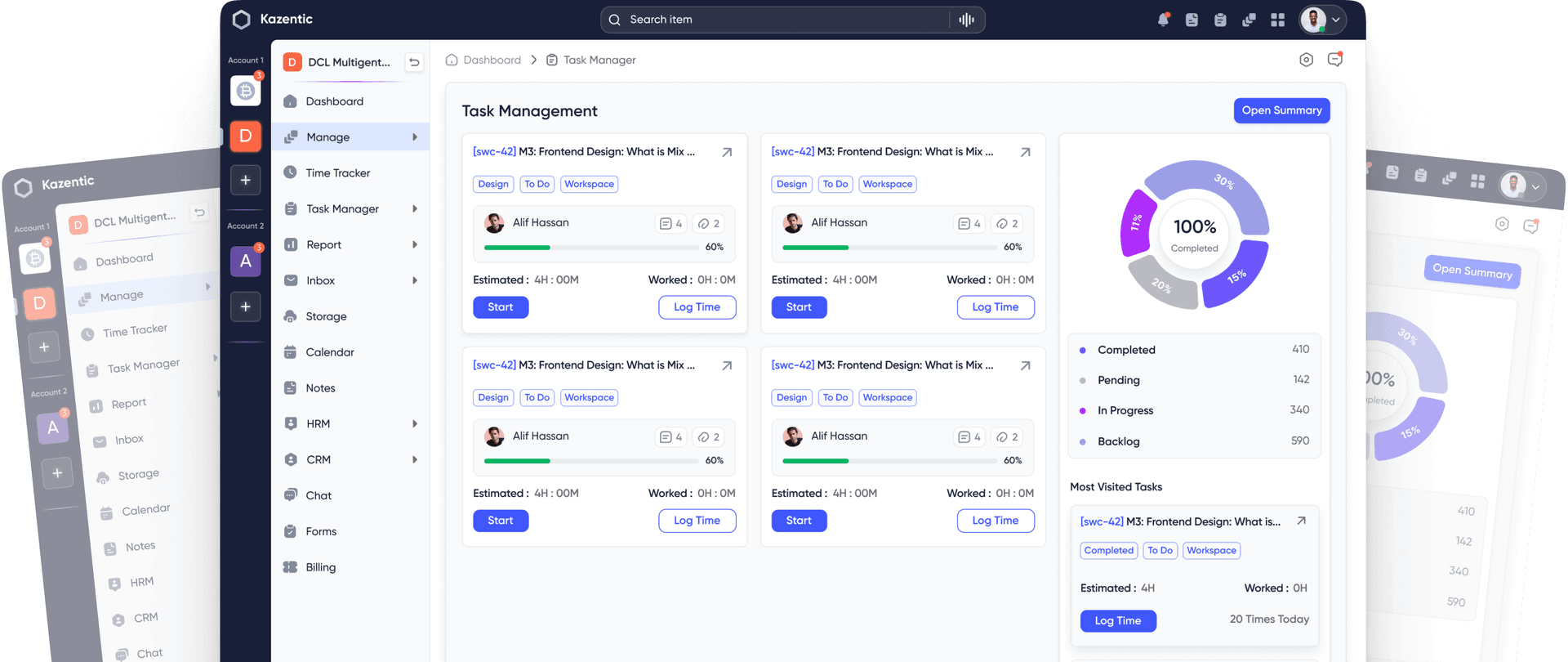Click Log Time in Most Visited Tasks
1568x662 pixels.
click(1118, 621)
